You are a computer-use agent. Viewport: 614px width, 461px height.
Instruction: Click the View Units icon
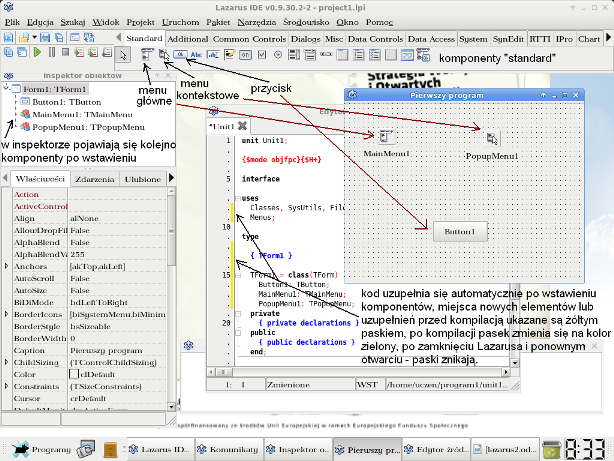8,52
